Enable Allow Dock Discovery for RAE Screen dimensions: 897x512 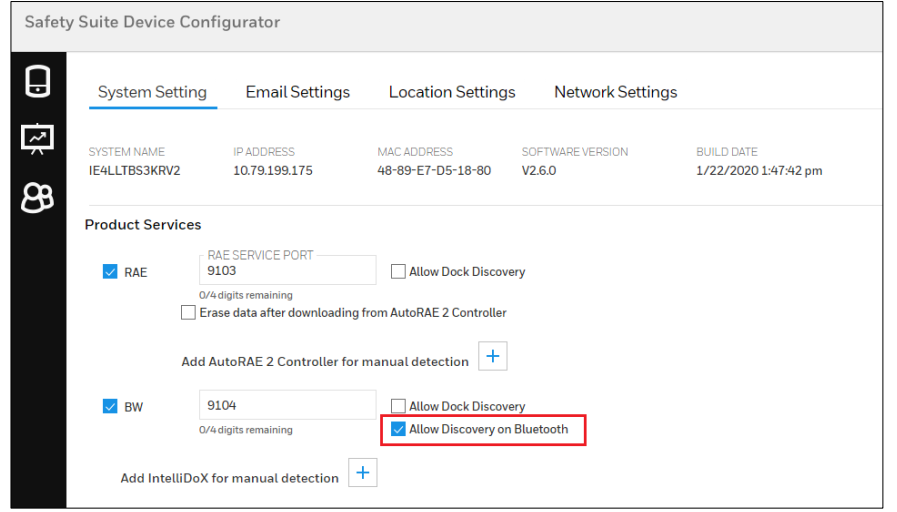398,271
